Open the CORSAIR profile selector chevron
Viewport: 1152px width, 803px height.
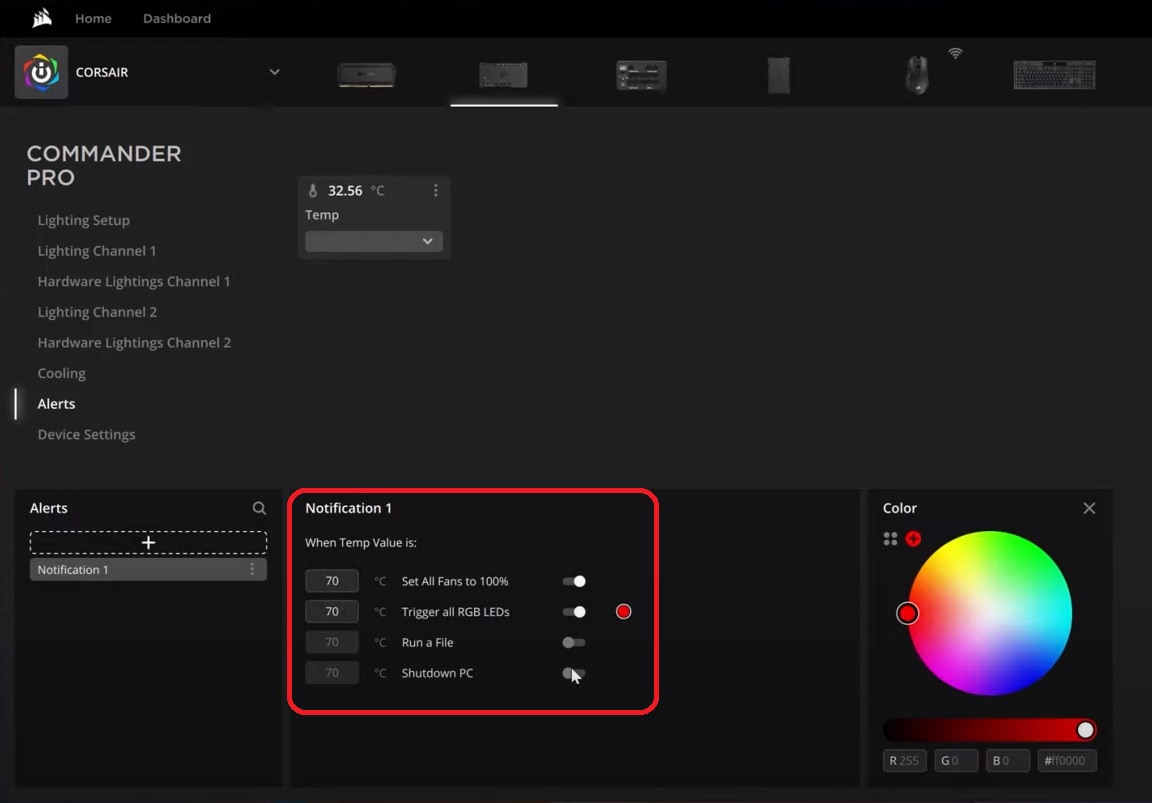pos(275,72)
